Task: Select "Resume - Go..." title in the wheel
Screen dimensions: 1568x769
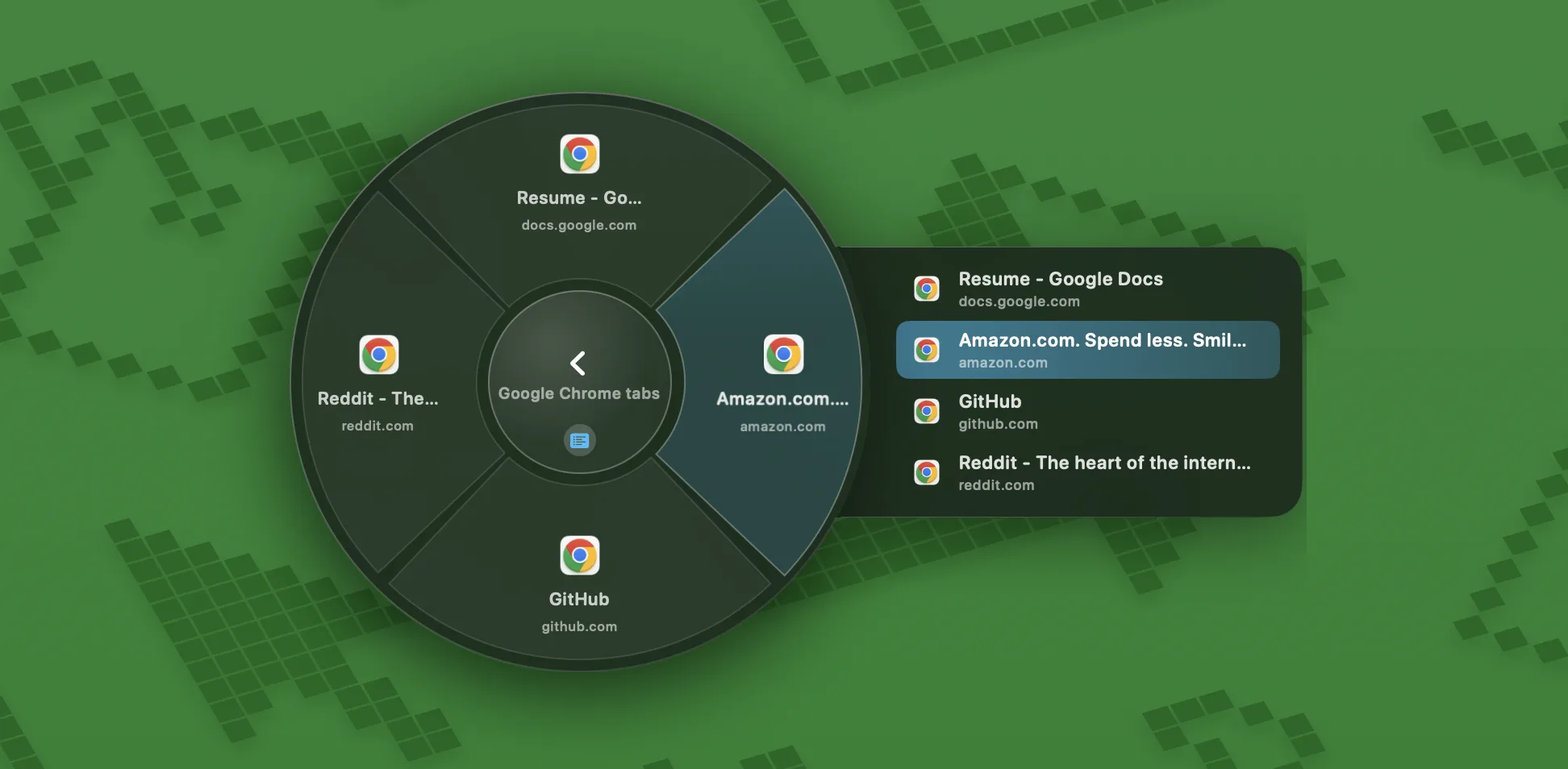Action: [579, 197]
